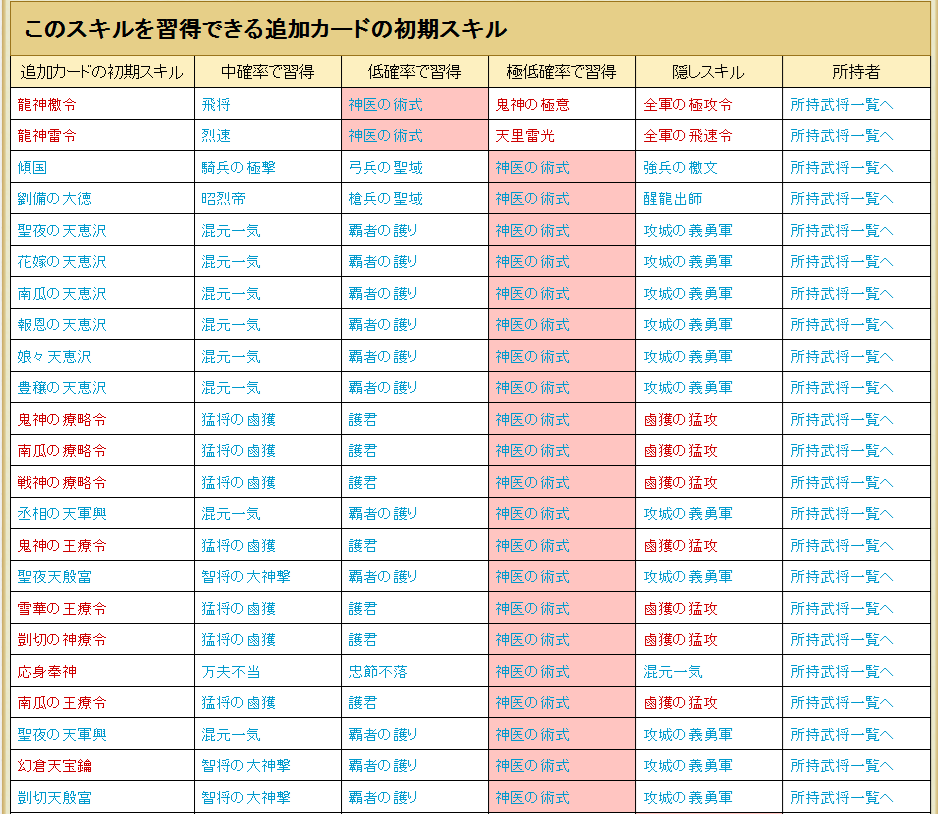Select the 昭烈帝 skill link
This screenshot has height=814, width=938.
point(223,199)
